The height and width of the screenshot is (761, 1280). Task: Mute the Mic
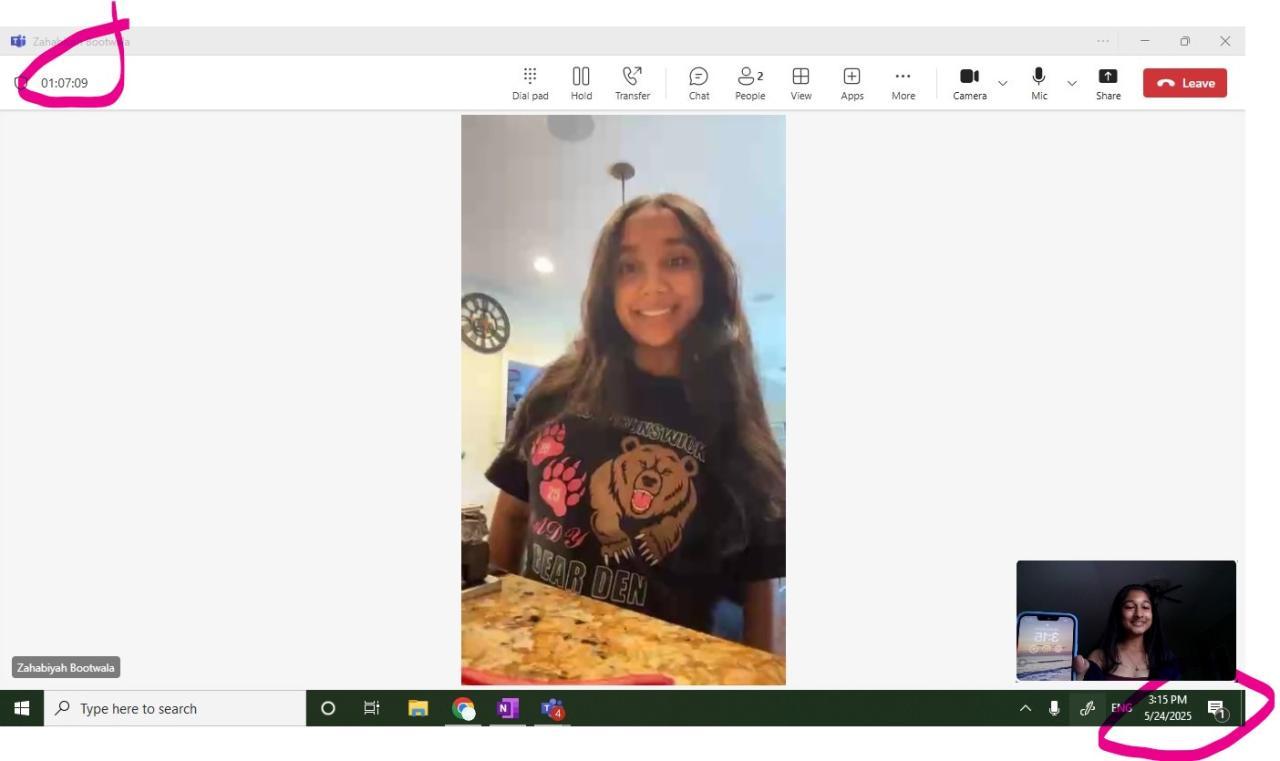click(1039, 84)
